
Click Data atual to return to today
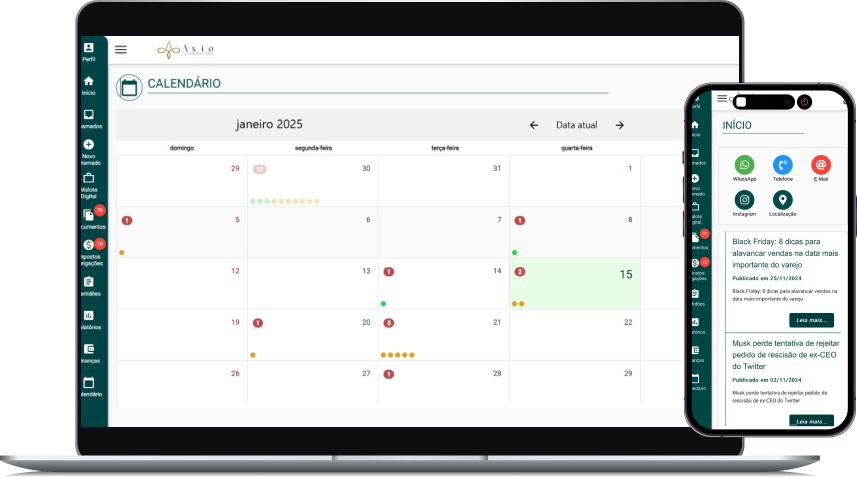(x=577, y=125)
